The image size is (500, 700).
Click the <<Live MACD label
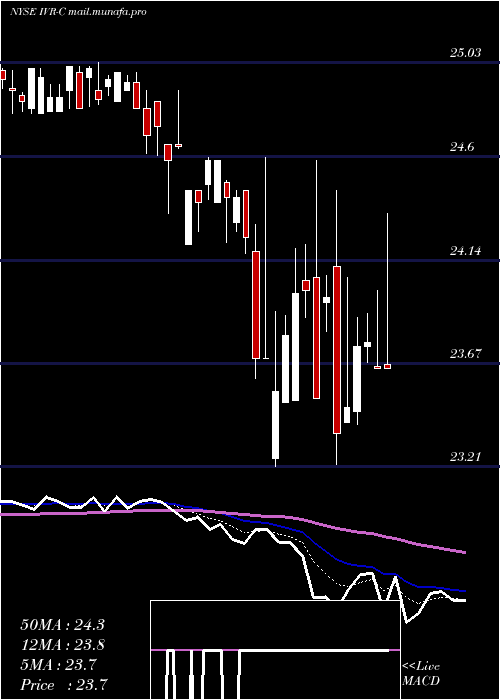point(421,673)
